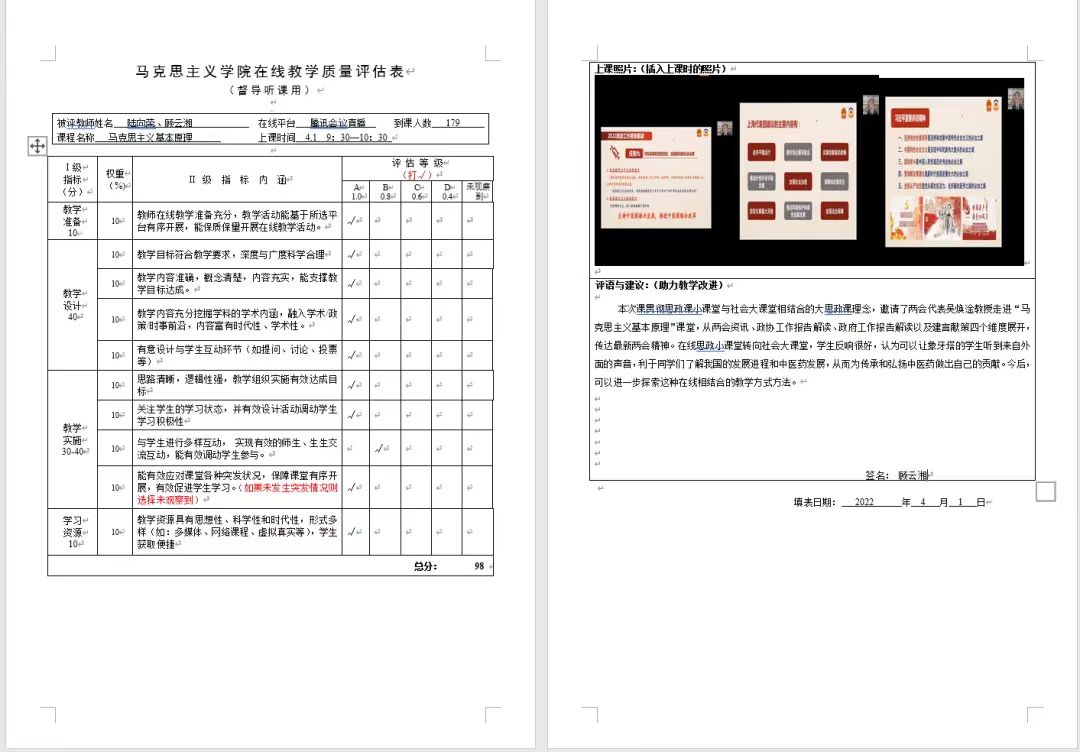1080x752 pixels.
Task: Click the total score 98
Action: click(x=479, y=566)
